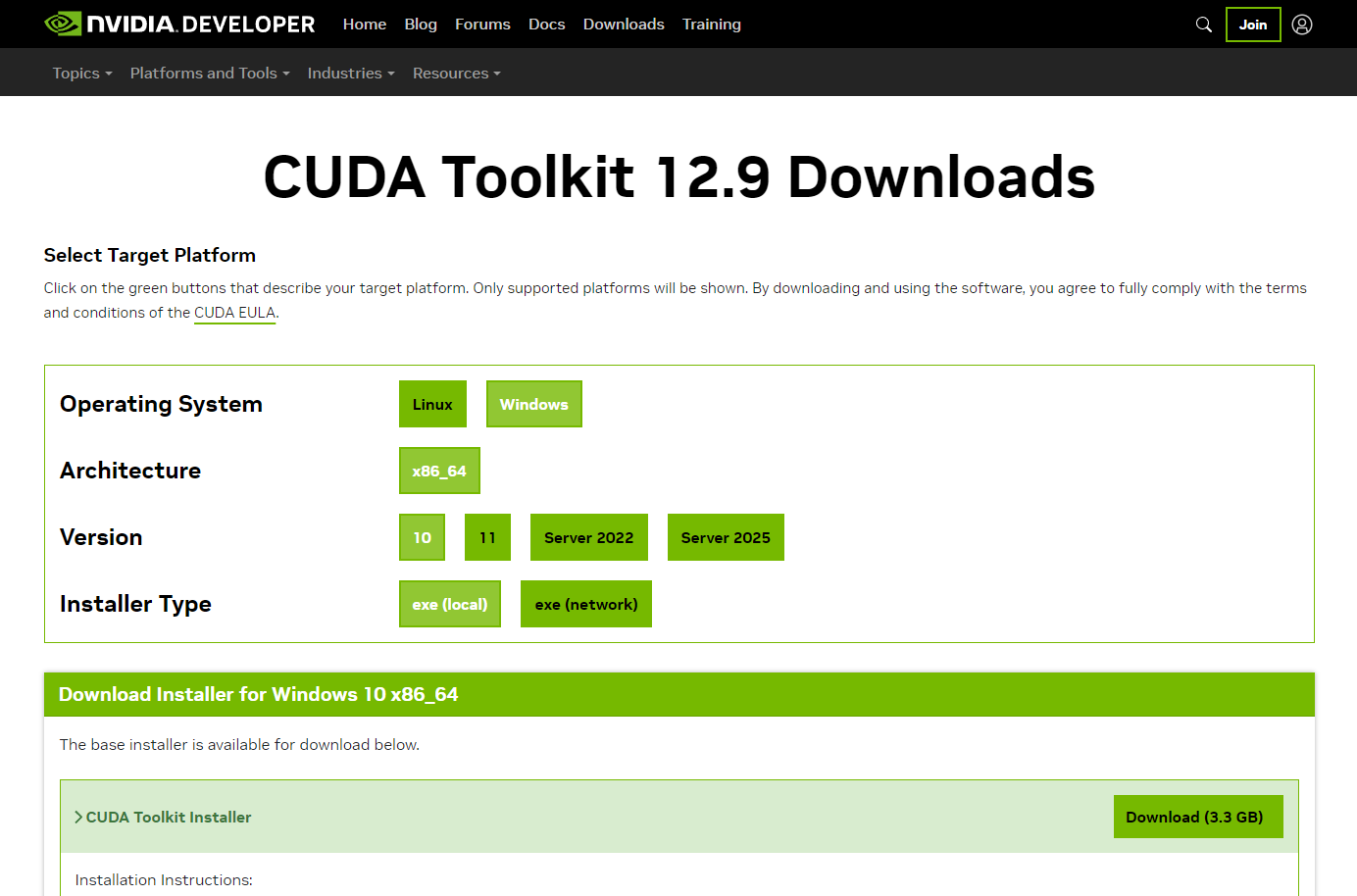
Task: Click the user account icon
Action: tap(1302, 24)
